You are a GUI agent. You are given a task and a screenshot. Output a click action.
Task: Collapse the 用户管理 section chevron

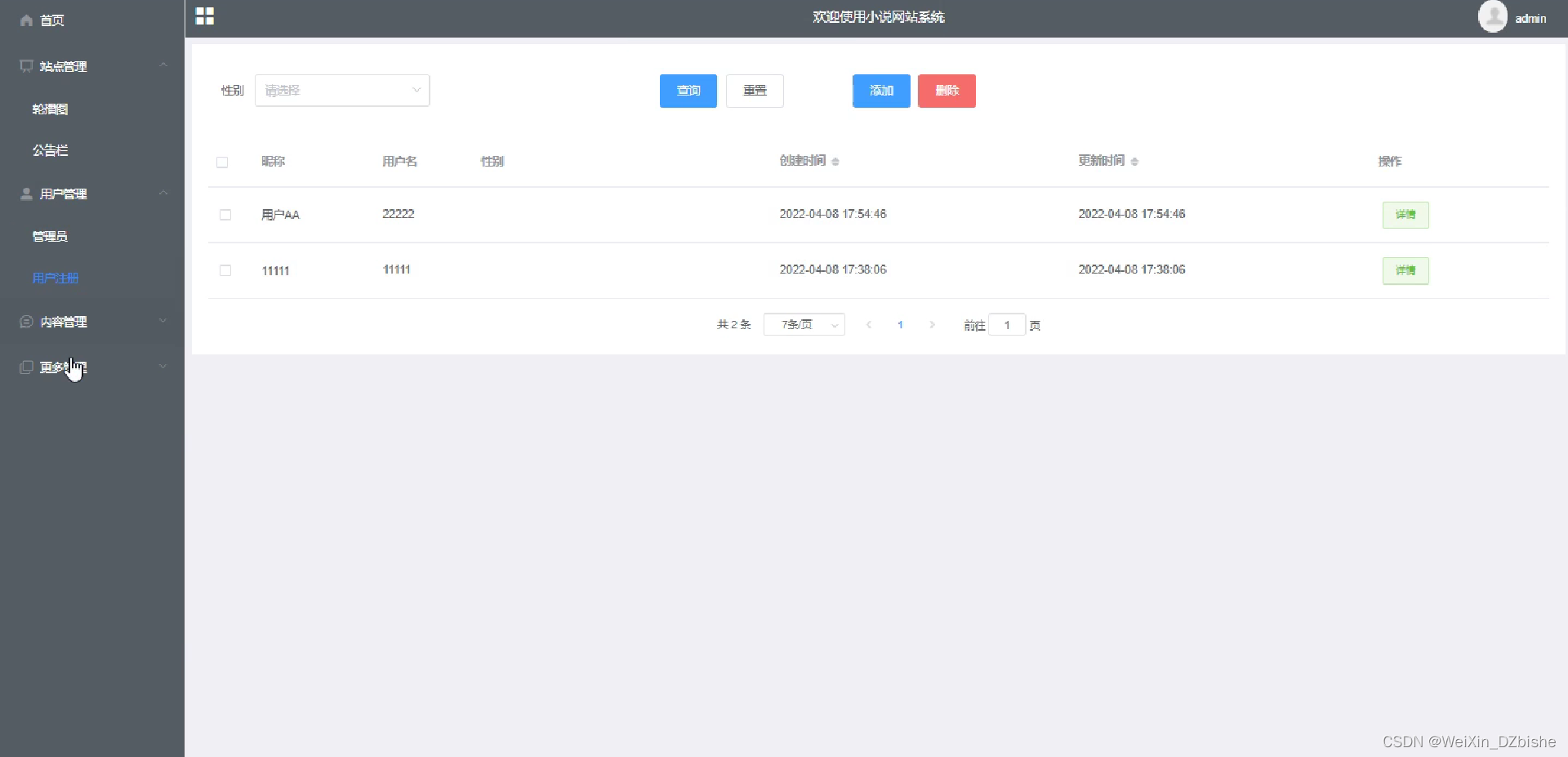tap(163, 193)
